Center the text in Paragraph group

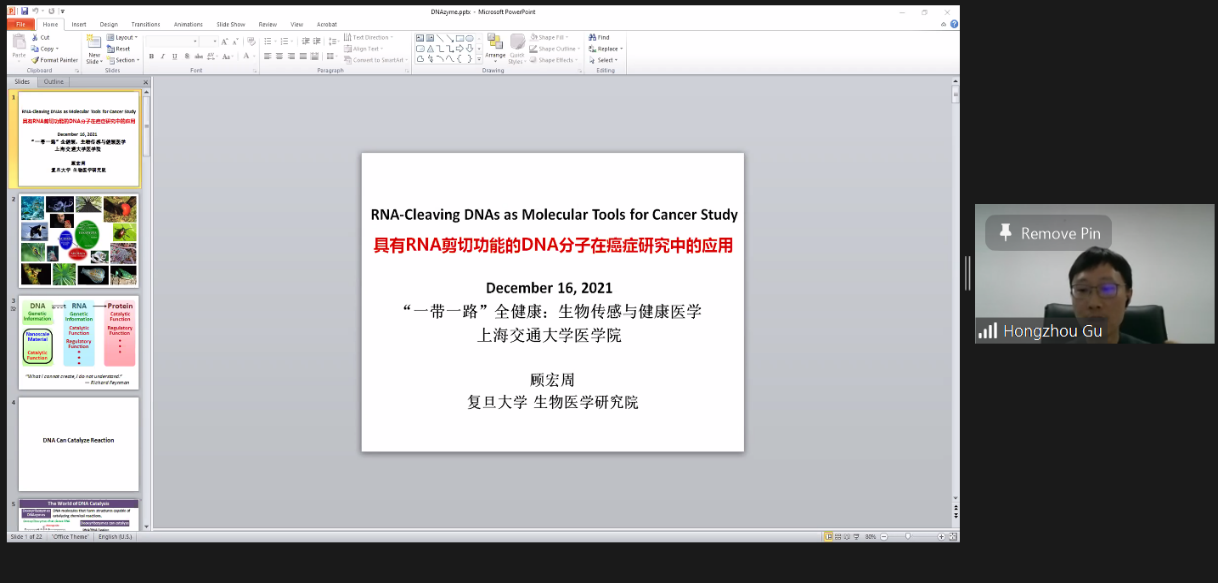pyautogui.click(x=279, y=56)
